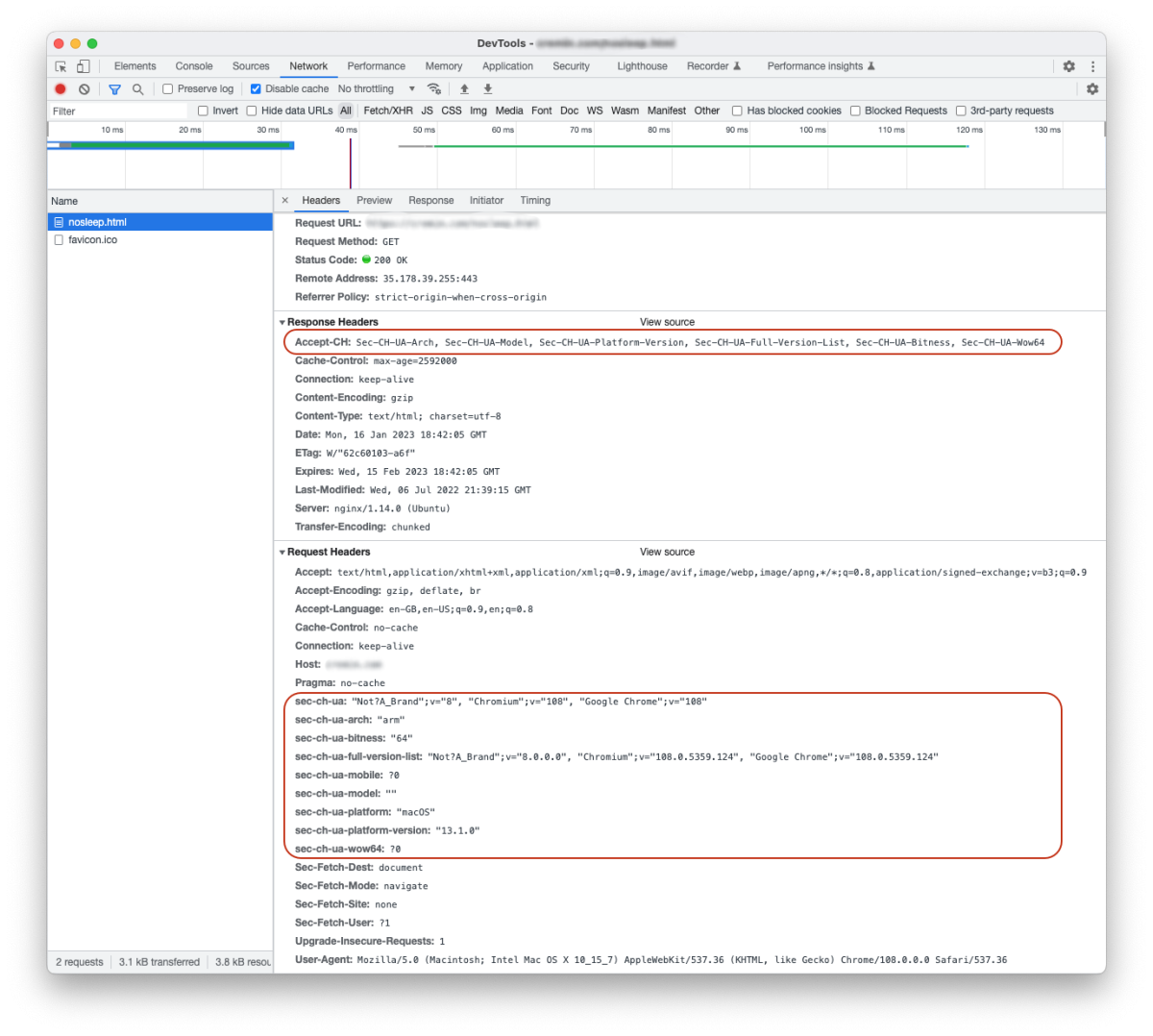This screenshot has height=1036, width=1153.
Task: Open network search with magnifier icon
Action: [x=138, y=88]
